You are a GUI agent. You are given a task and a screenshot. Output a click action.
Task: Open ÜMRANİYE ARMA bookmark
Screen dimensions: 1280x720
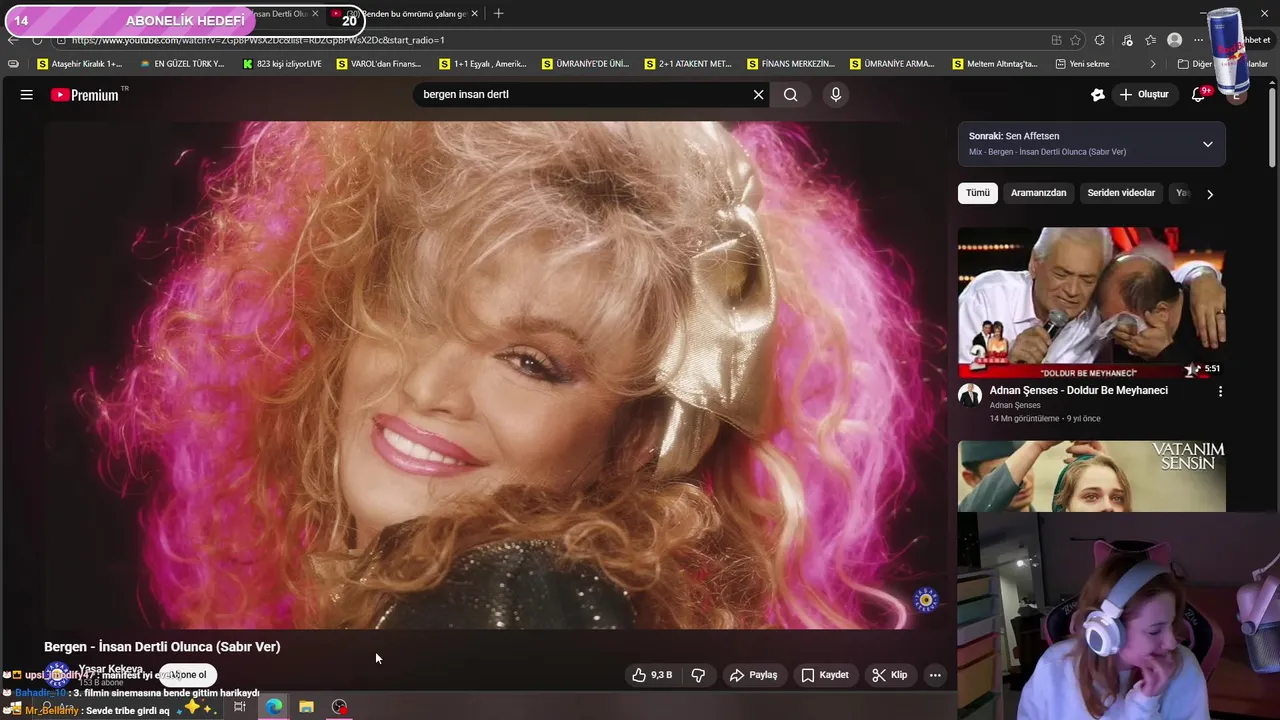(892, 64)
